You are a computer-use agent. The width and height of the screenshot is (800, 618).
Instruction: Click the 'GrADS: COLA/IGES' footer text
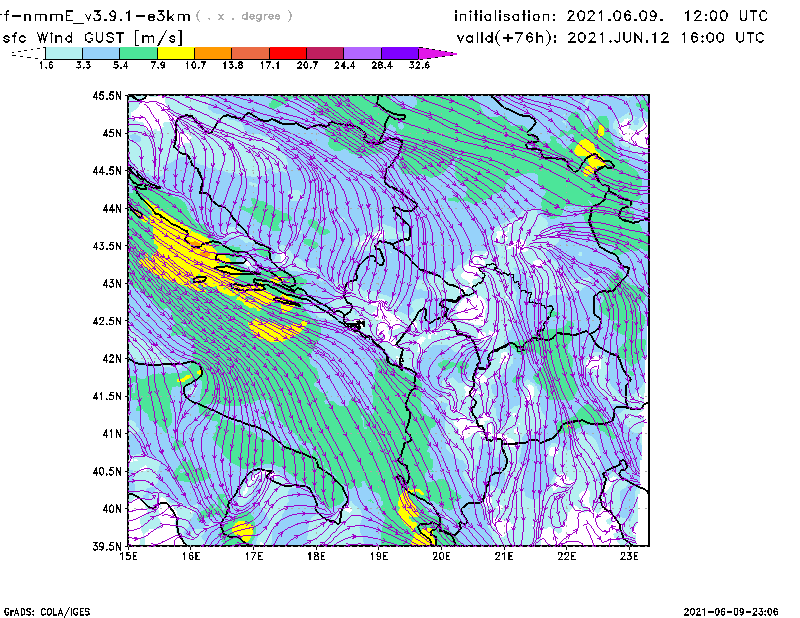[x=47, y=612]
